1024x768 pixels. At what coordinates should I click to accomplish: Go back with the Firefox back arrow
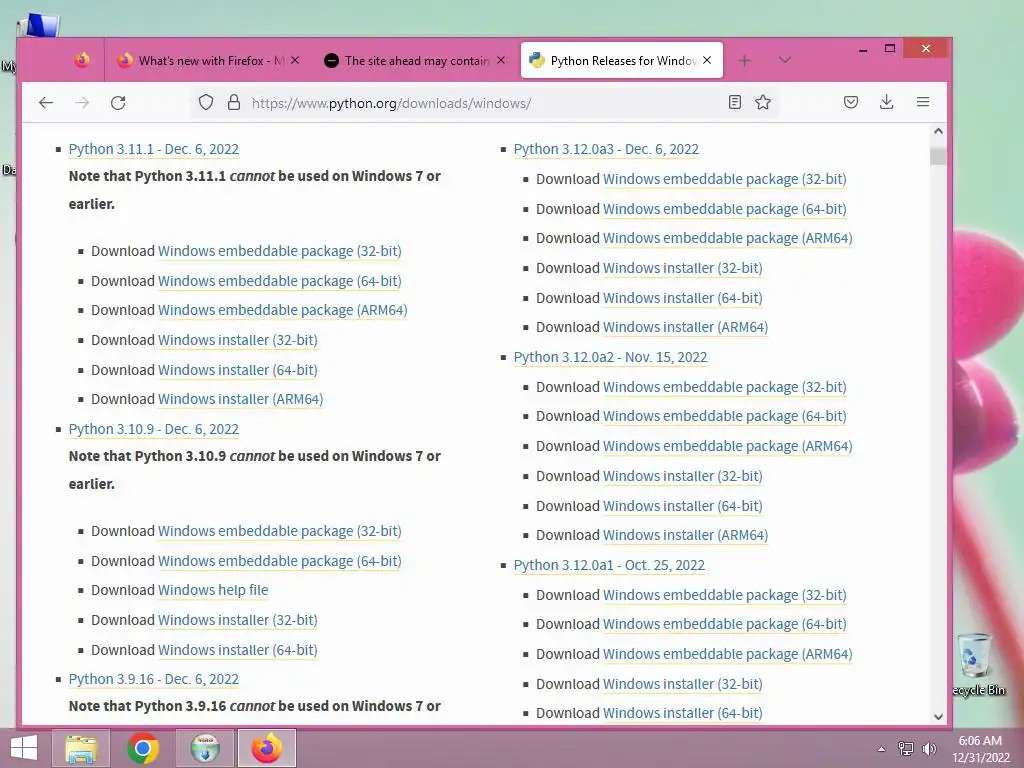coord(46,103)
